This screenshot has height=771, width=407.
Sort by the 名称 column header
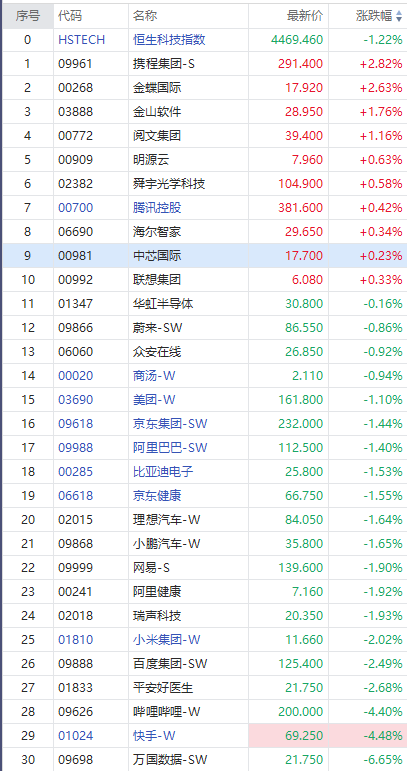point(145,16)
